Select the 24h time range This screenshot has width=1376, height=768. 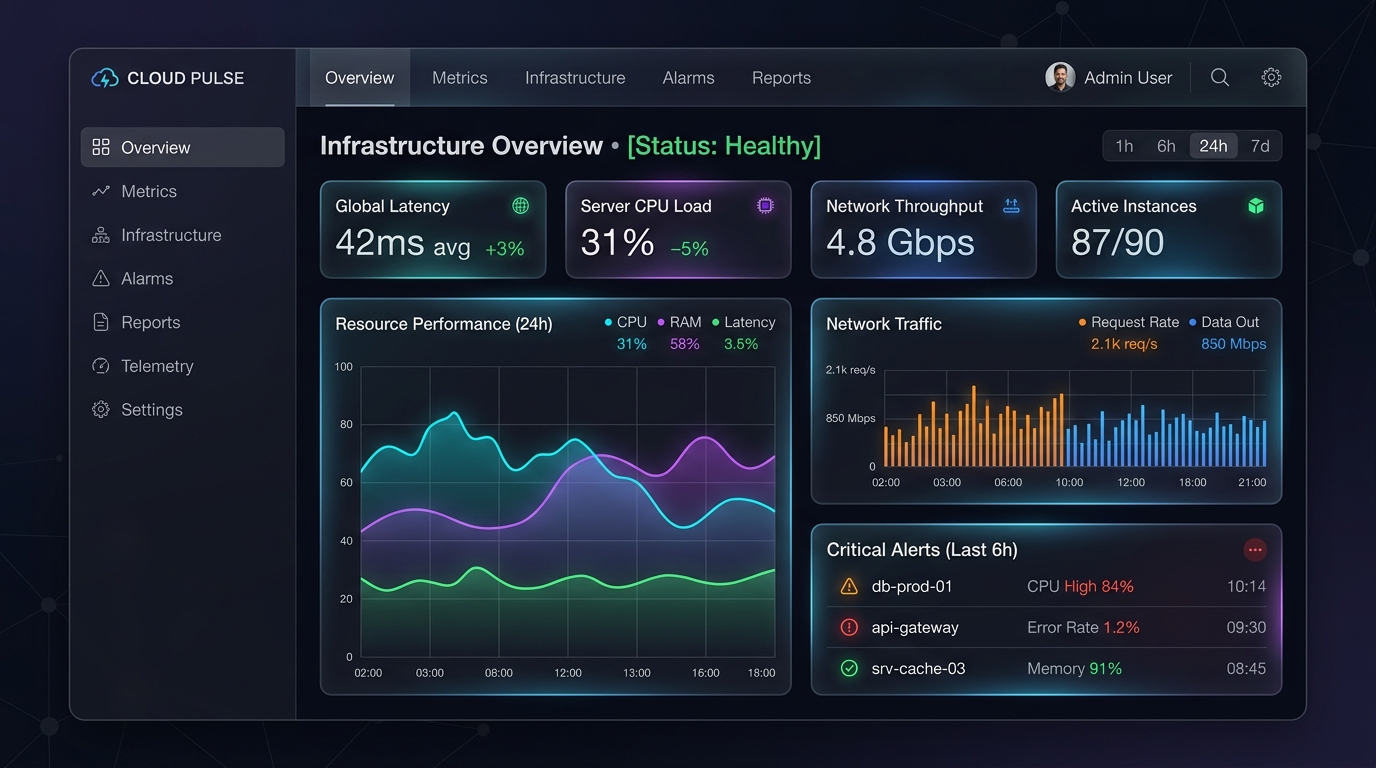click(1213, 146)
